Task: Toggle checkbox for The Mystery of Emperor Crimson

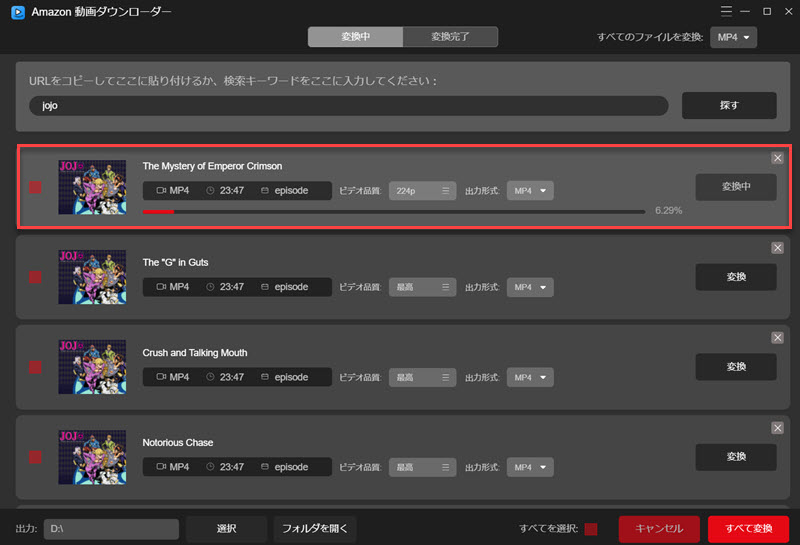Action: coord(35,187)
